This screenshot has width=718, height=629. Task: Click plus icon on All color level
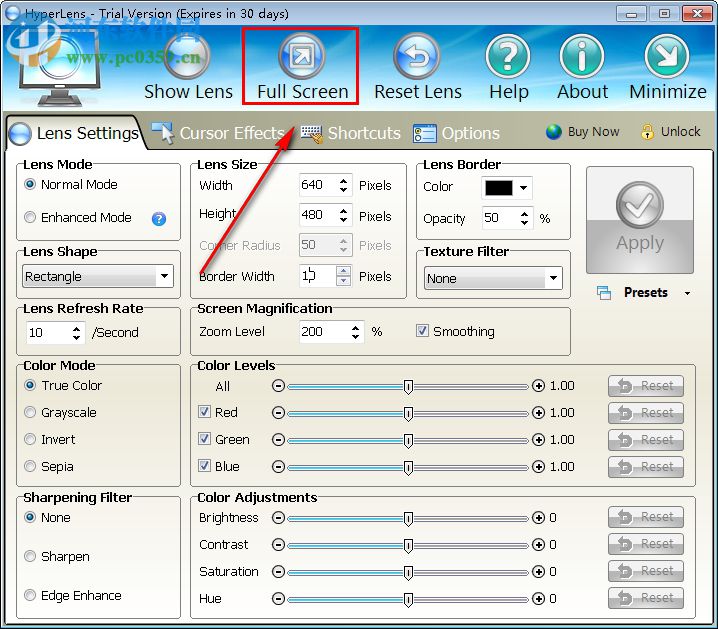(x=538, y=386)
